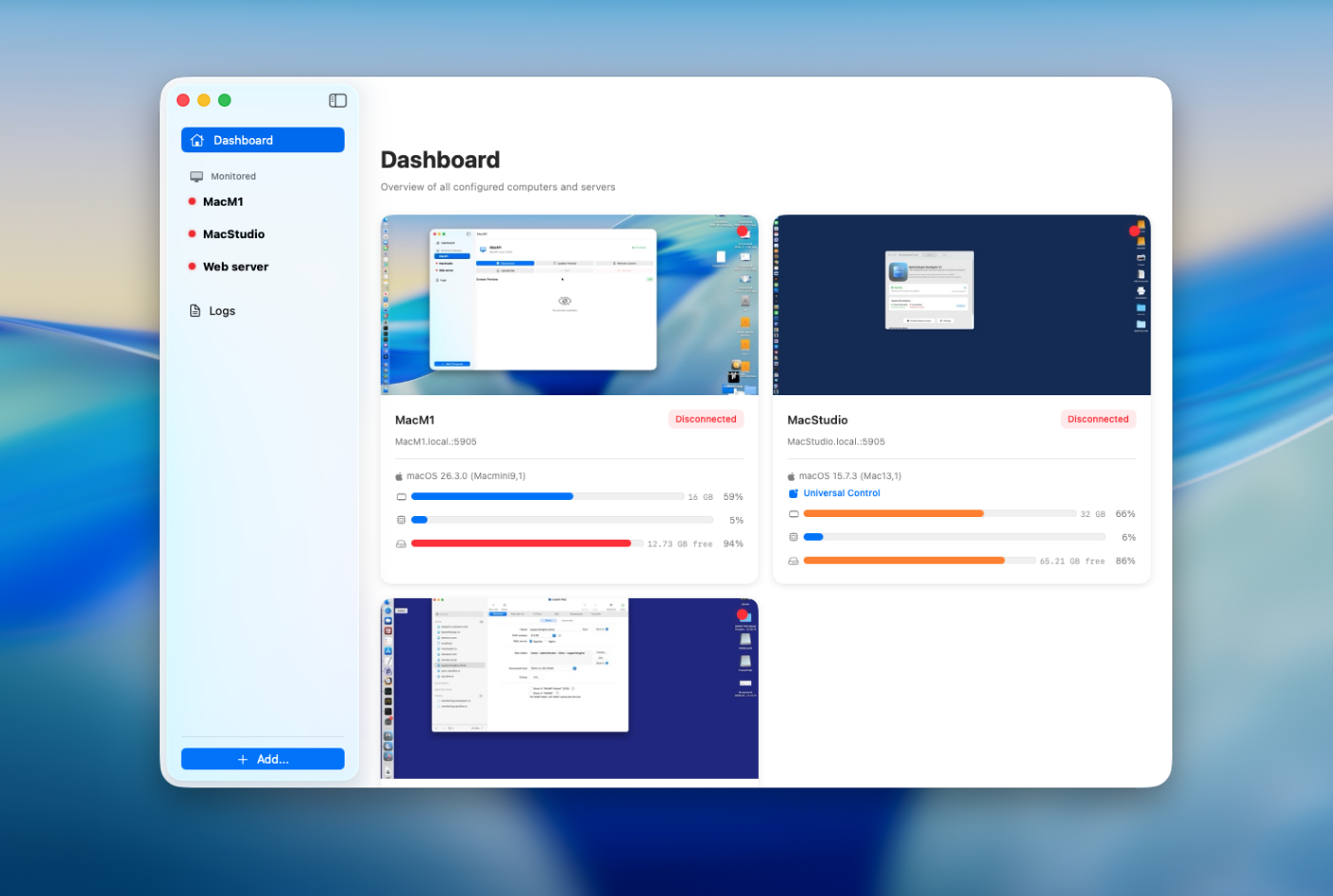Open Web server in the sidebar
This screenshot has height=896, width=1333.
point(235,267)
